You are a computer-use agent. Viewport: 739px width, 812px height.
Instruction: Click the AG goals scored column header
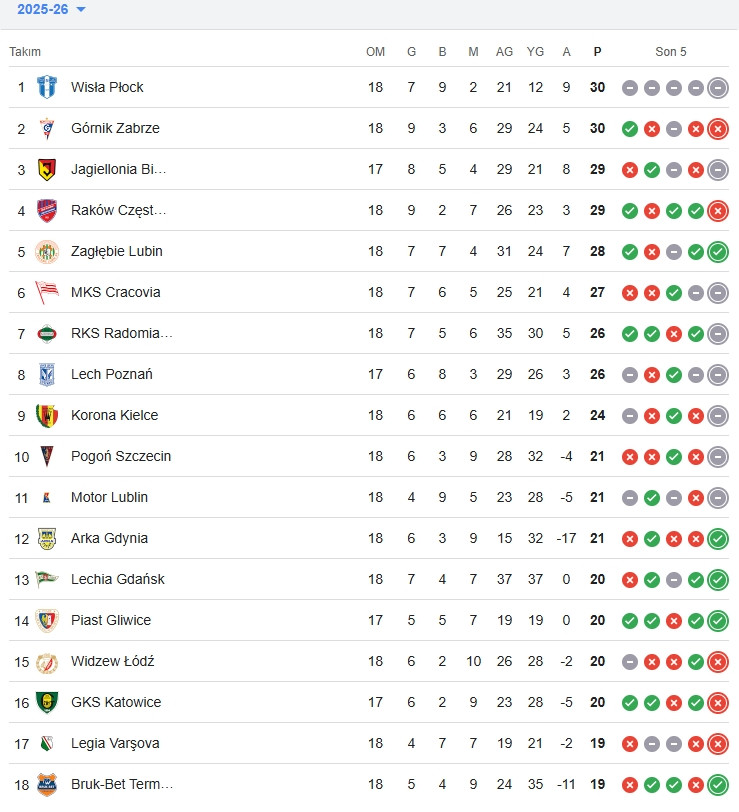click(x=504, y=52)
